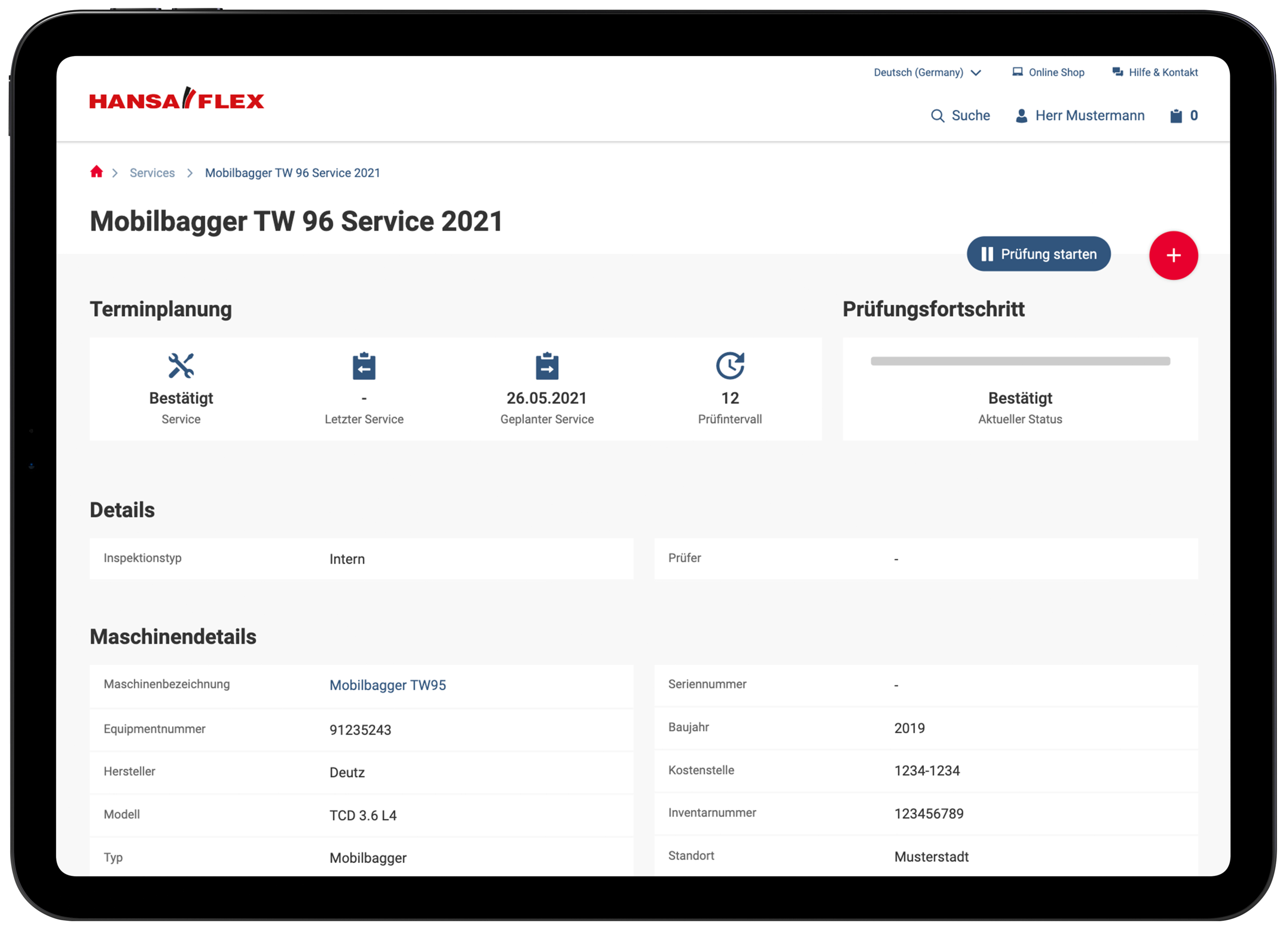Click Hersteller value Deutz
The height and width of the screenshot is (933, 1288).
(x=347, y=773)
